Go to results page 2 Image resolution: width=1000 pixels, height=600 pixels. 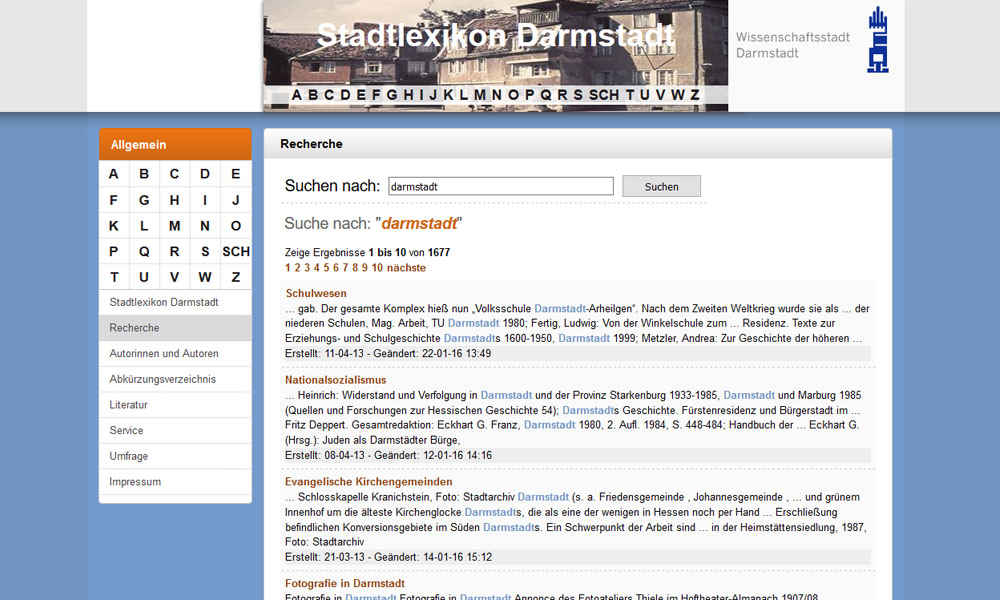298,268
